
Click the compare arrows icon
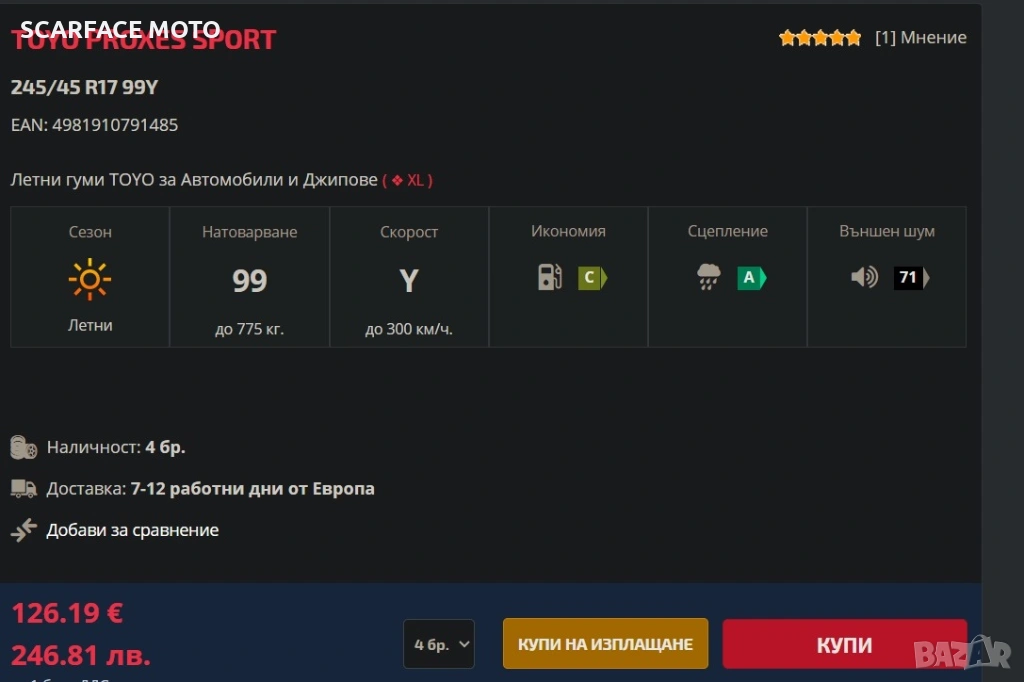click(x=24, y=530)
